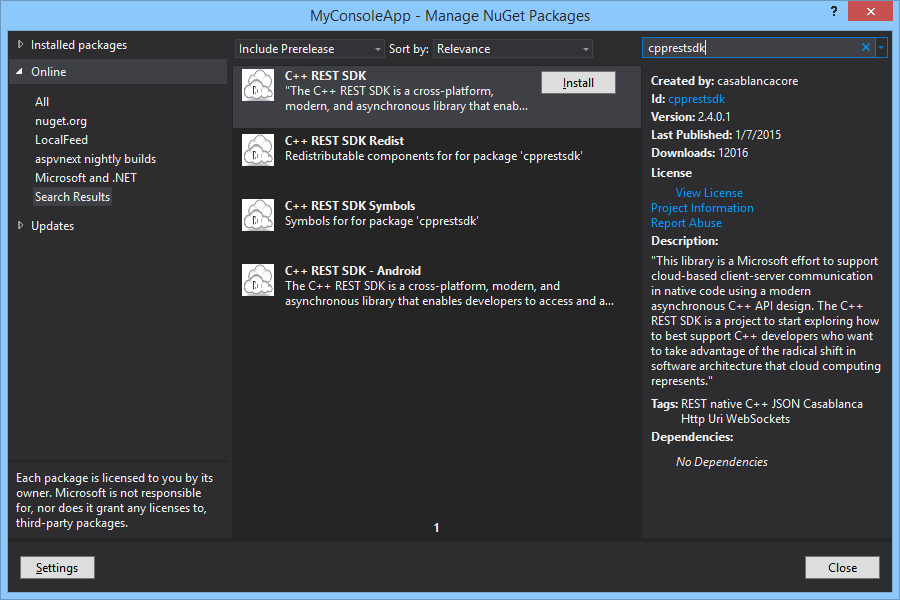This screenshot has height=600, width=900.
Task: Open NuGet Settings
Action: point(57,567)
